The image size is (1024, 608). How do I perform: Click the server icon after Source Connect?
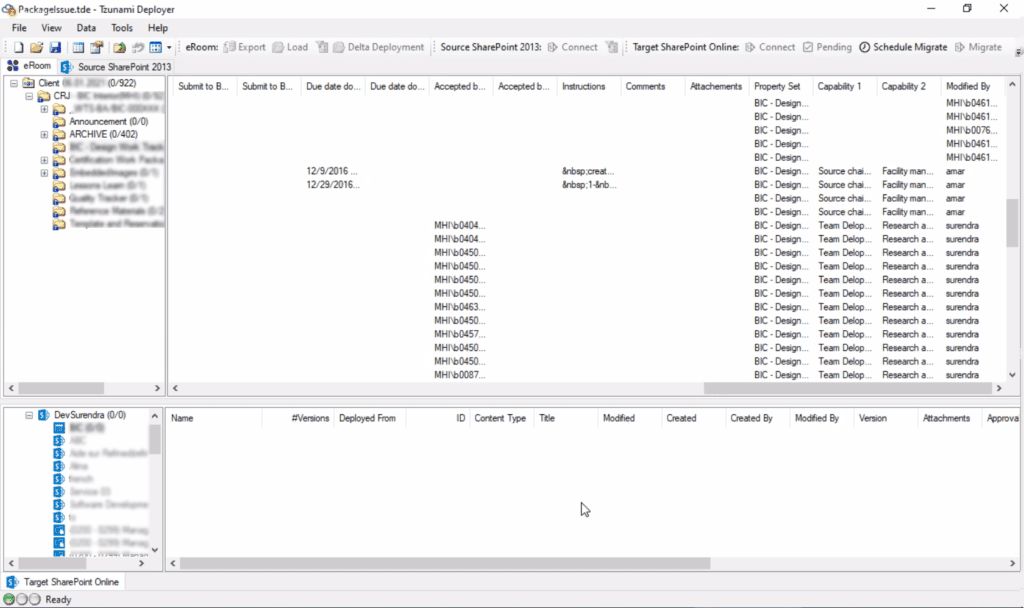coord(611,47)
